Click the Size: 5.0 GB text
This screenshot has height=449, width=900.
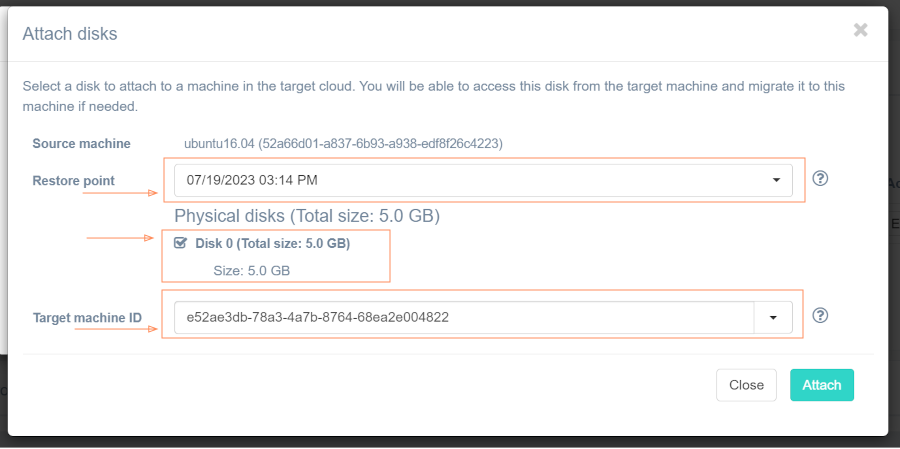[x=252, y=270]
